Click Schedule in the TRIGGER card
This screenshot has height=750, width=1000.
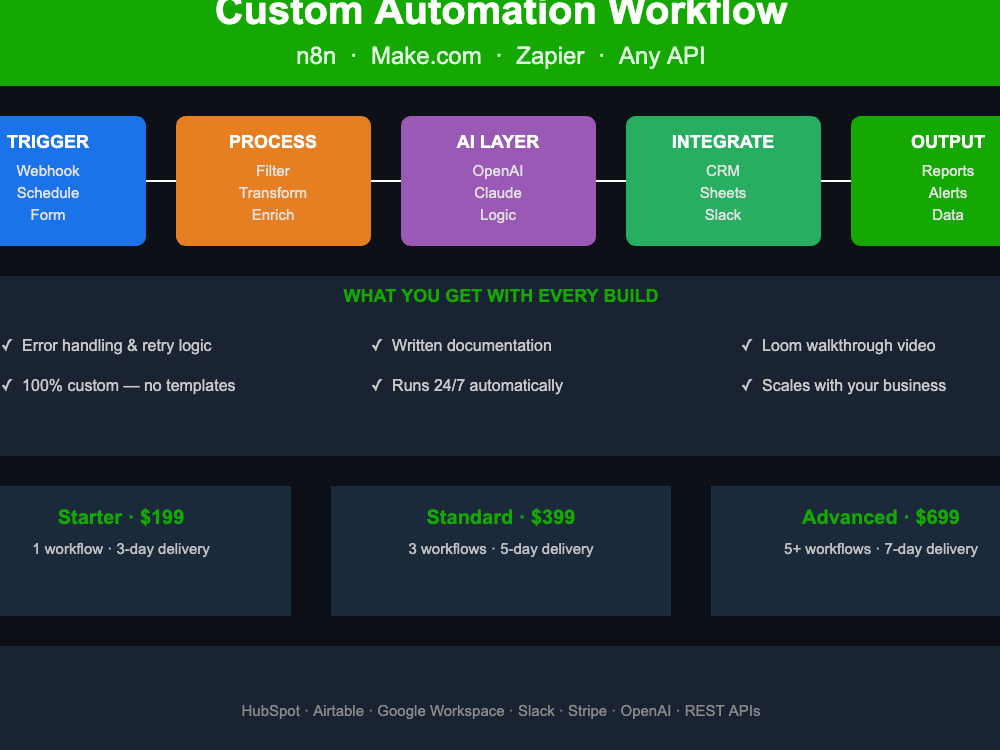pyautogui.click(x=48, y=193)
